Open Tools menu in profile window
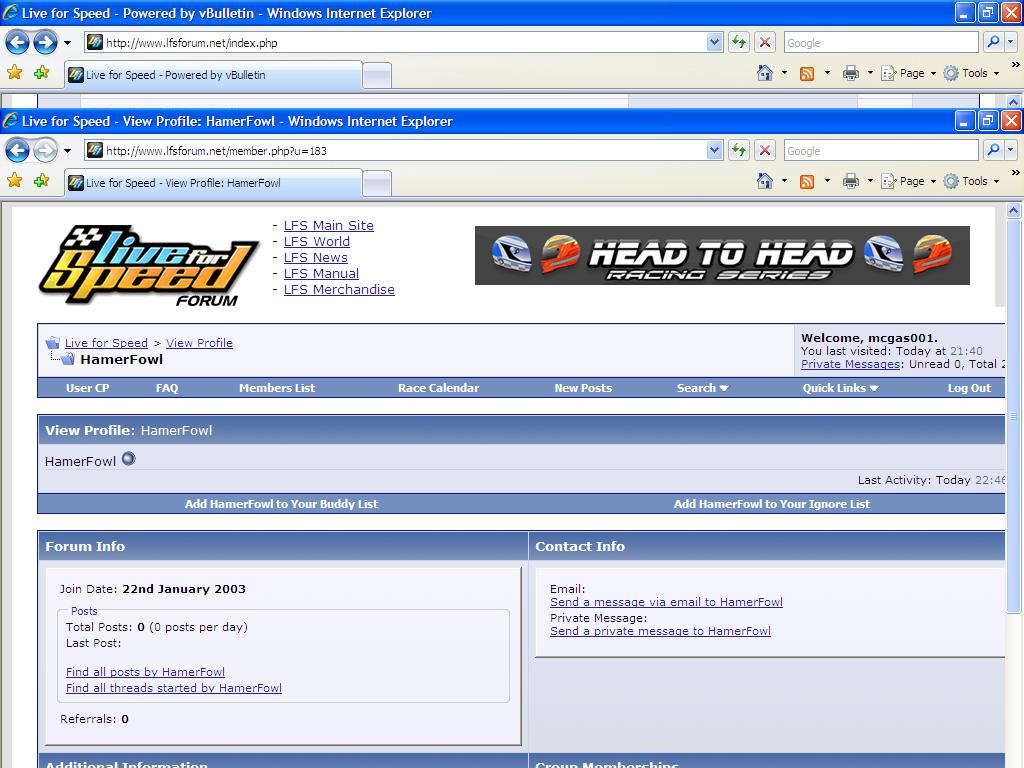Screen dimensions: 1024x768 pyautogui.click(x=972, y=182)
